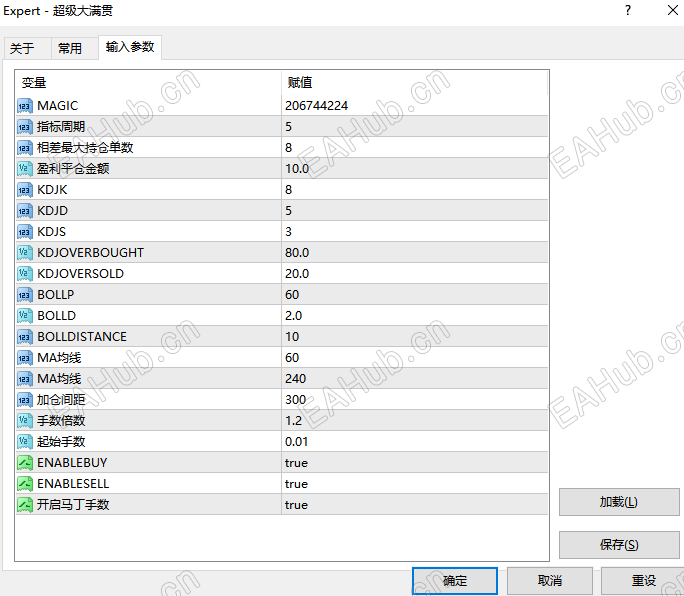This screenshot has height=596, width=684.
Task: Open the help question mark button
Action: tap(628, 10)
